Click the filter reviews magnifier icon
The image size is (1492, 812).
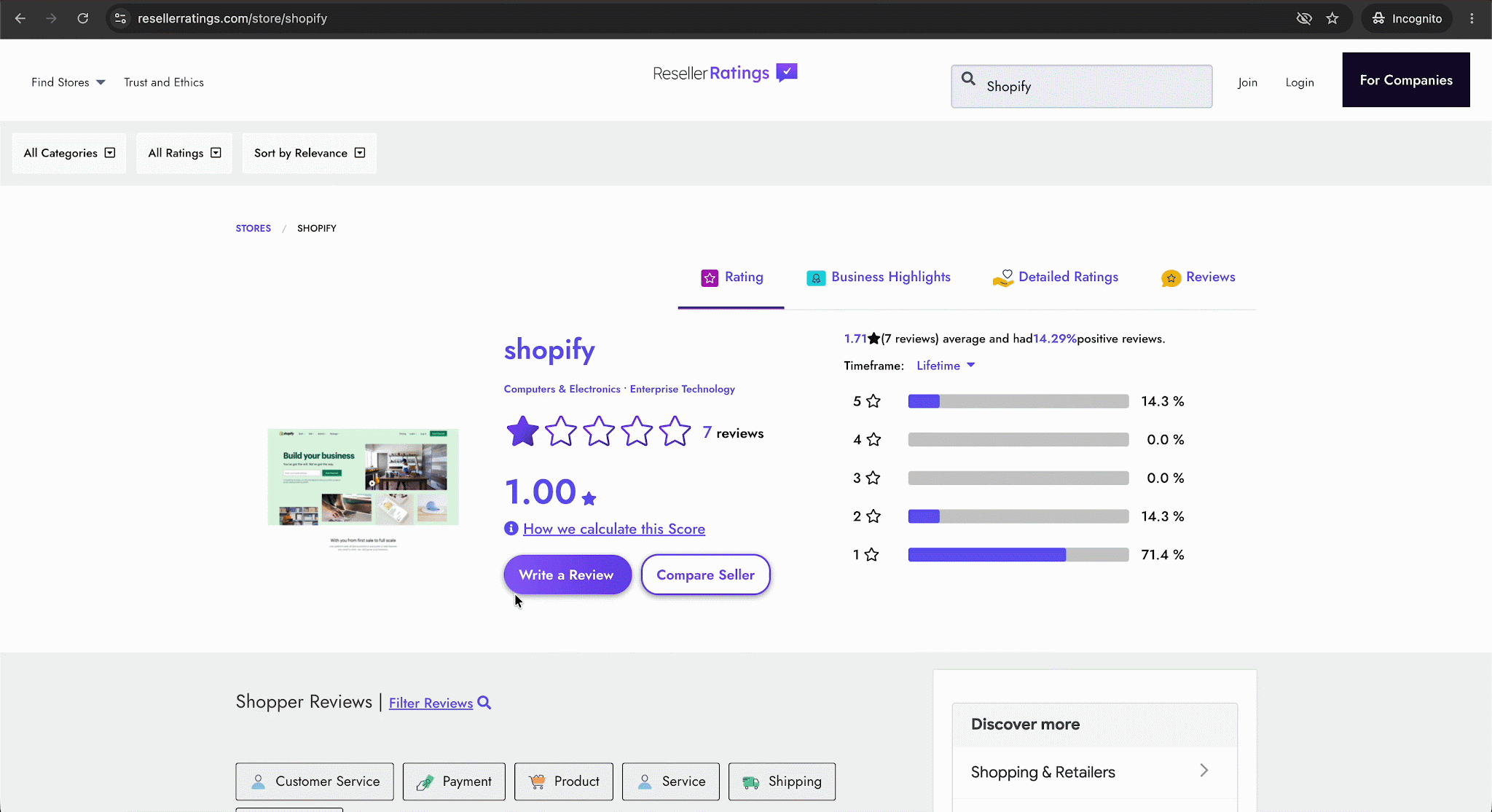point(484,703)
